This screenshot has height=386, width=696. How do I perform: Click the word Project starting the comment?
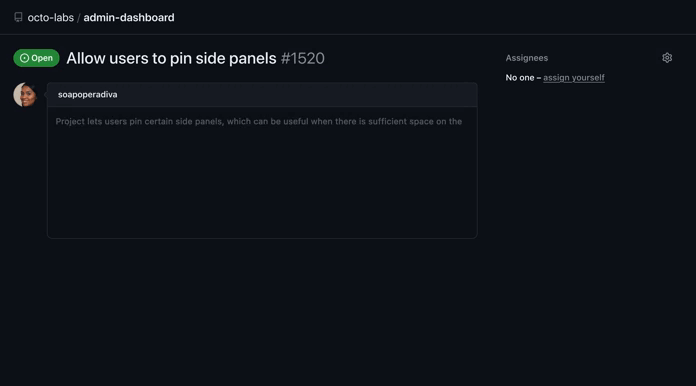70,122
